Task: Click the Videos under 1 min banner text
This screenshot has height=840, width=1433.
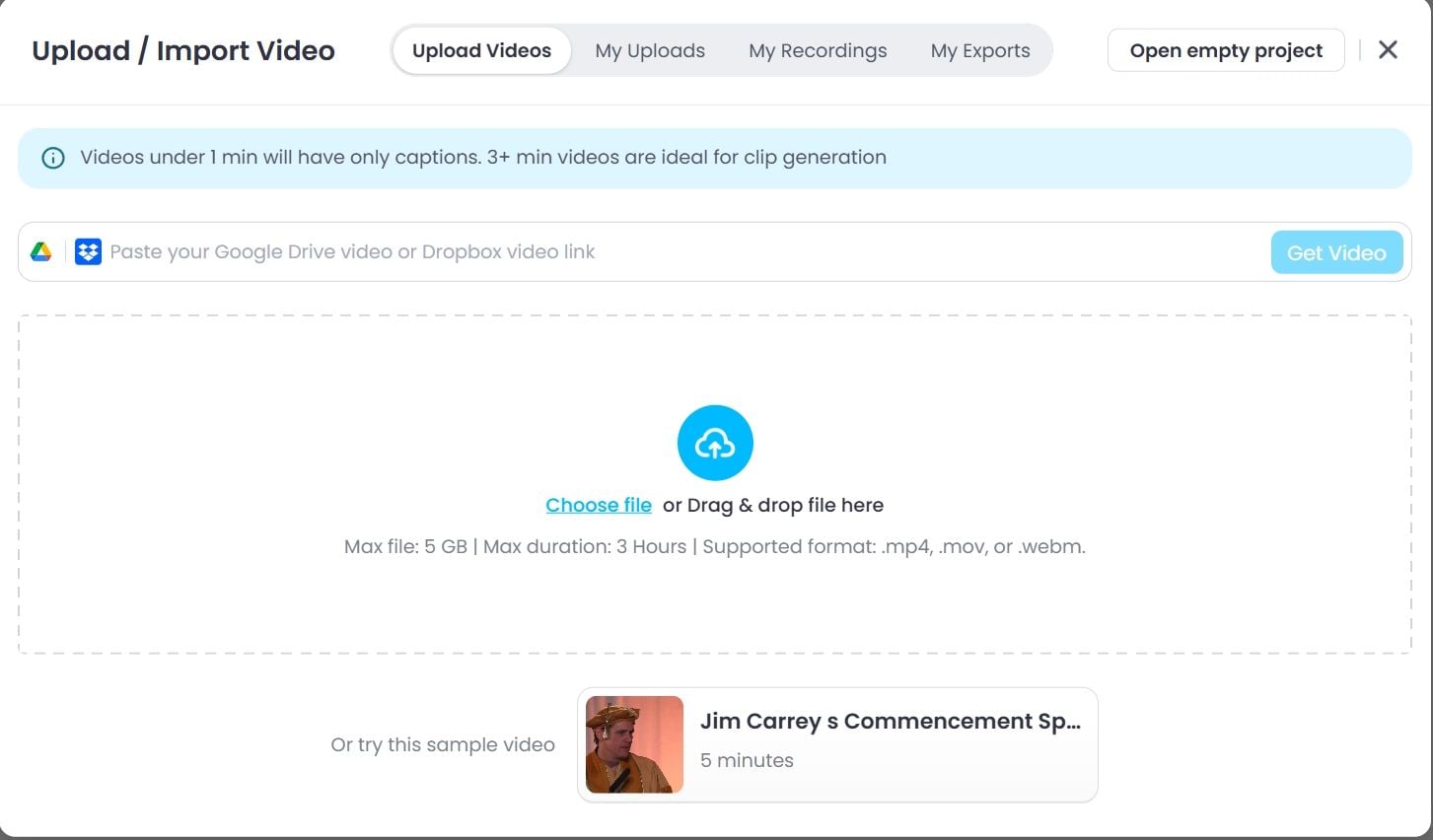Action: [x=483, y=158]
